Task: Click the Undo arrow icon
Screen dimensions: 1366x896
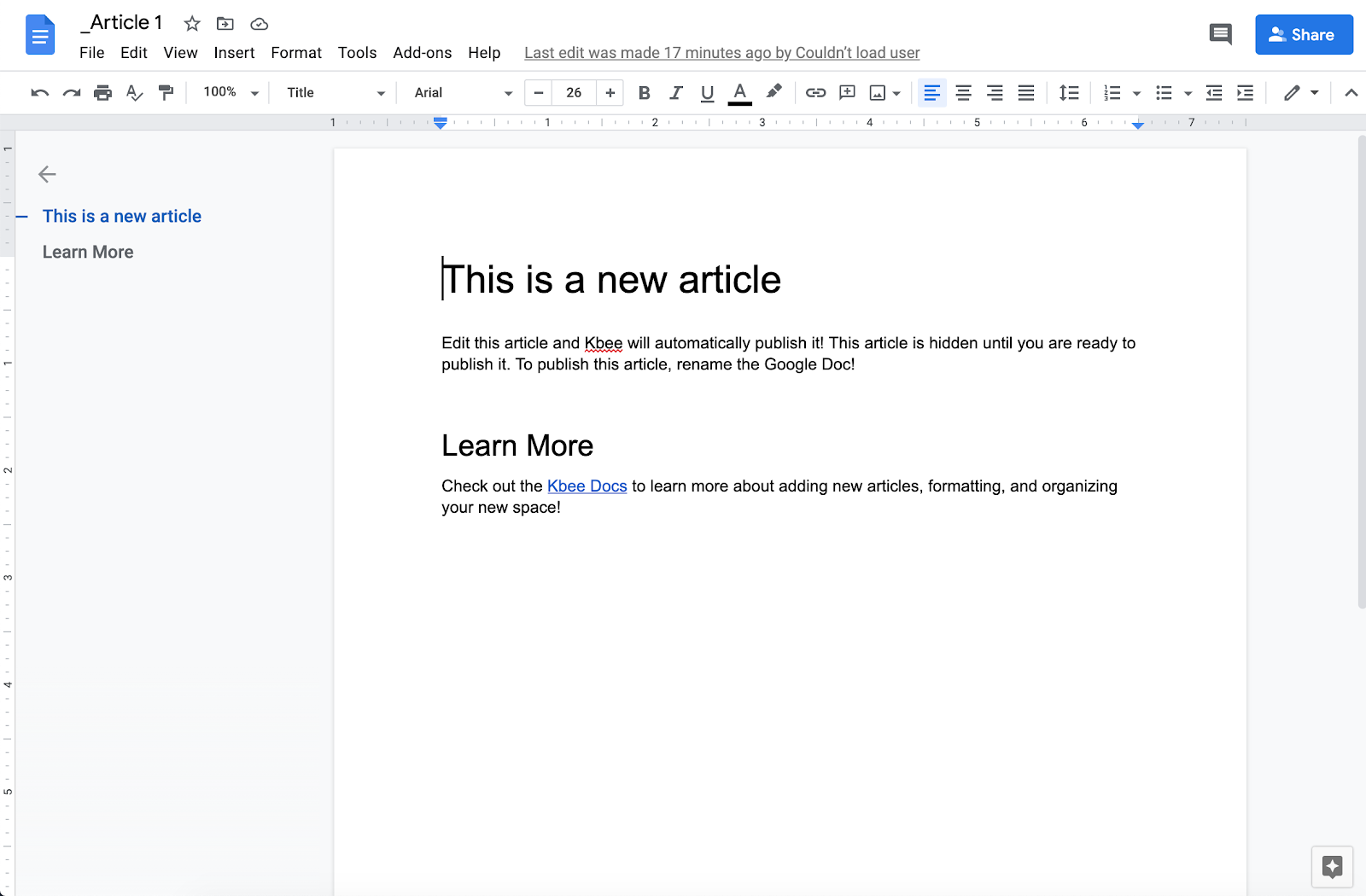Action: point(39,93)
